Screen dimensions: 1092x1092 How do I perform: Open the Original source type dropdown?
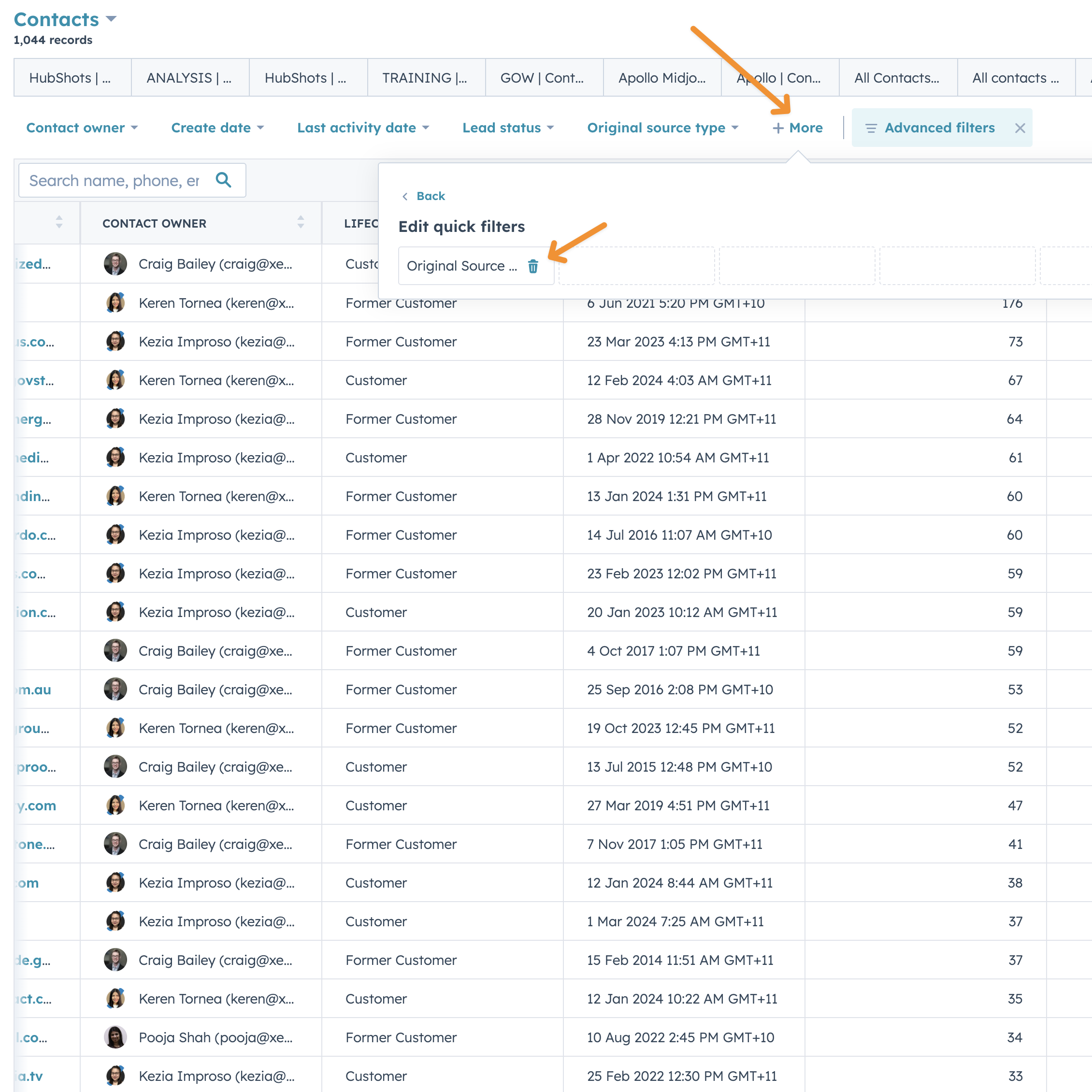(662, 128)
